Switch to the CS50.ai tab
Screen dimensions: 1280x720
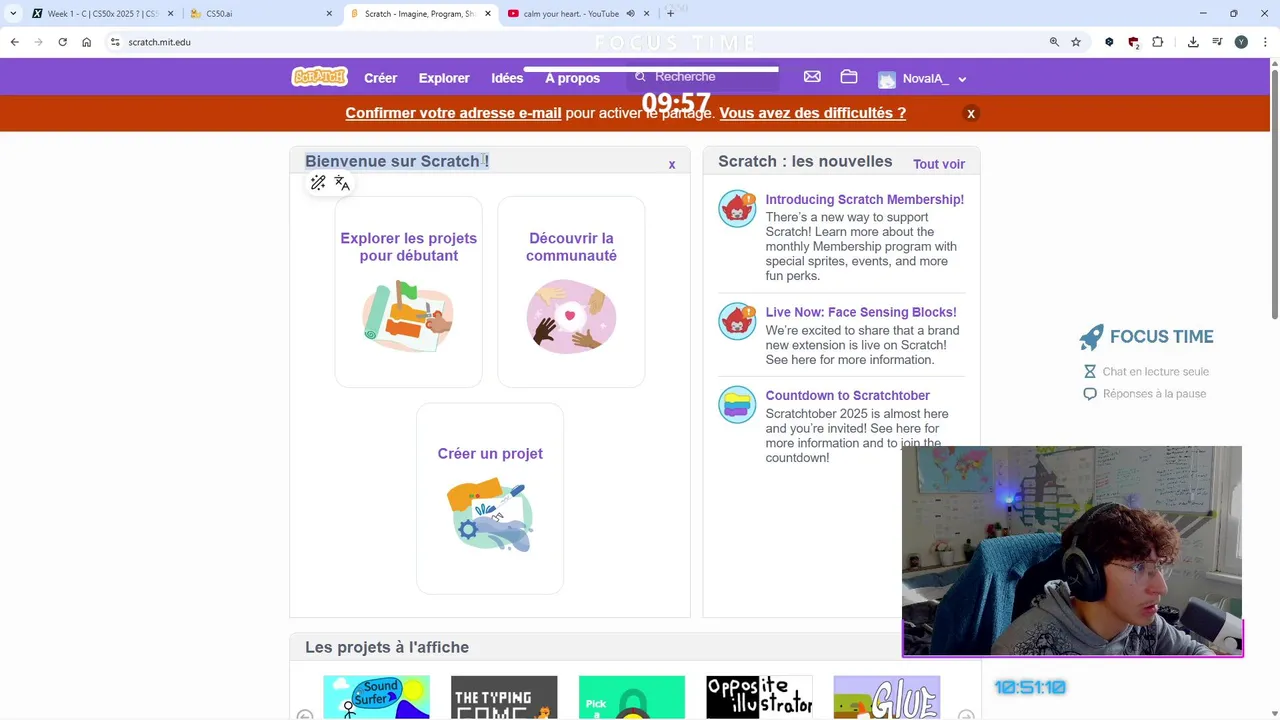click(260, 14)
